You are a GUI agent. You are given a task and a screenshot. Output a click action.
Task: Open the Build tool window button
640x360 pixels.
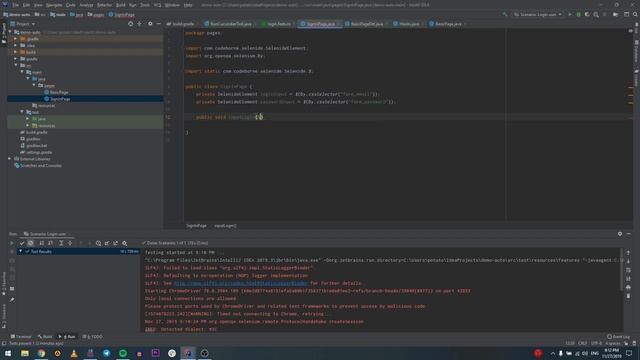tap(45, 337)
